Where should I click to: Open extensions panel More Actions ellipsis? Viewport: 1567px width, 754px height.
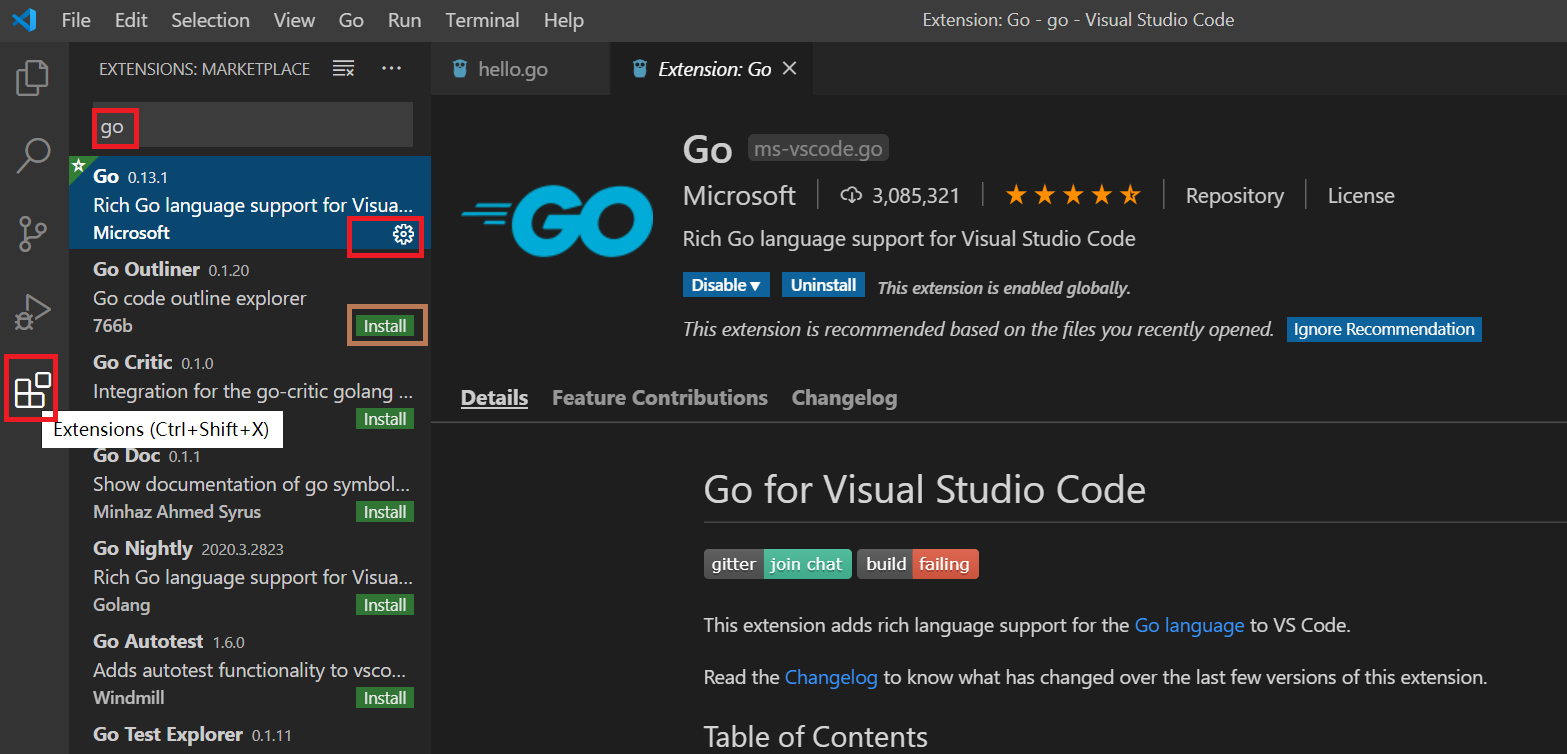(391, 69)
